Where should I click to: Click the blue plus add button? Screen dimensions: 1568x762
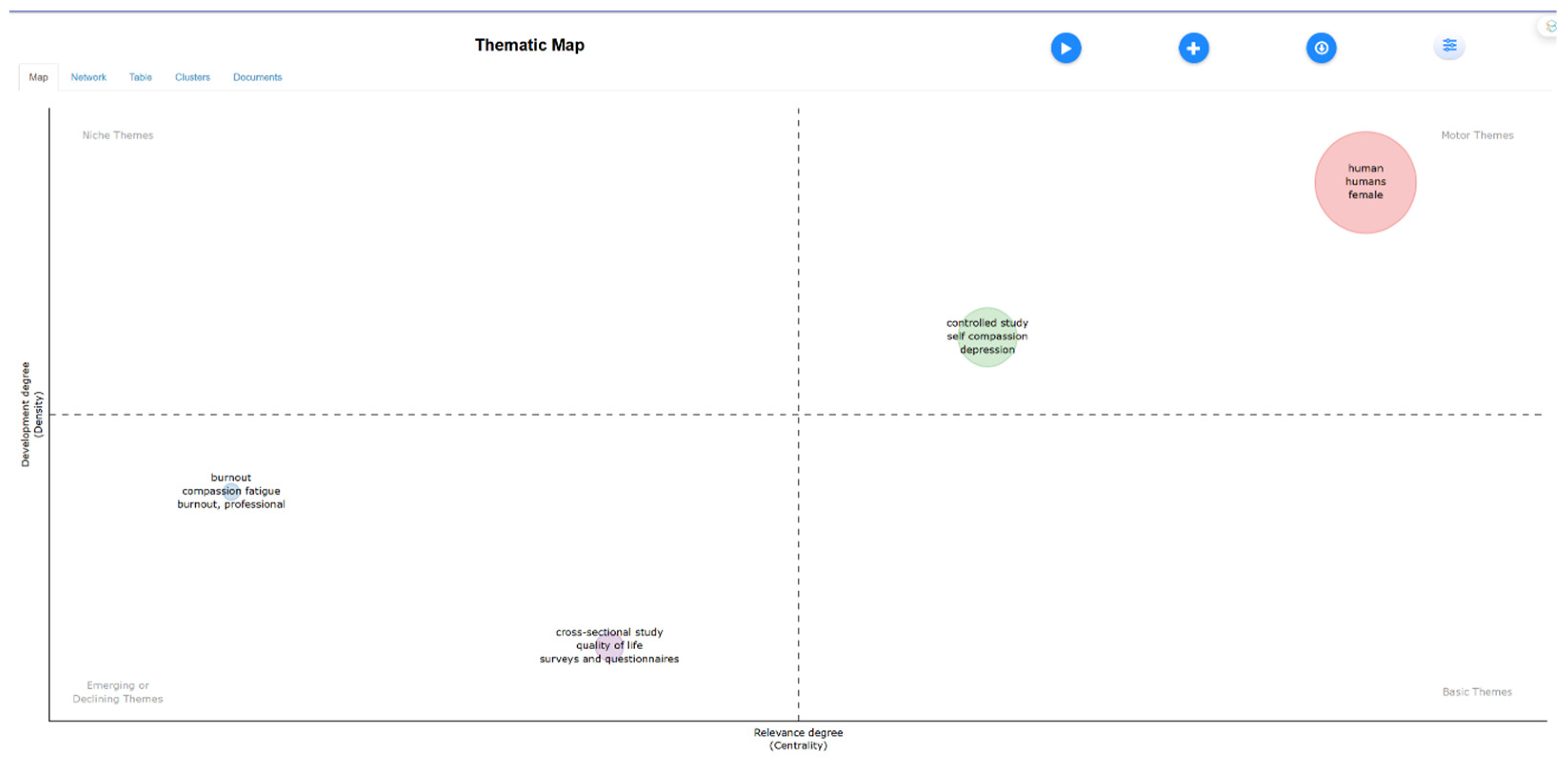tap(1193, 48)
